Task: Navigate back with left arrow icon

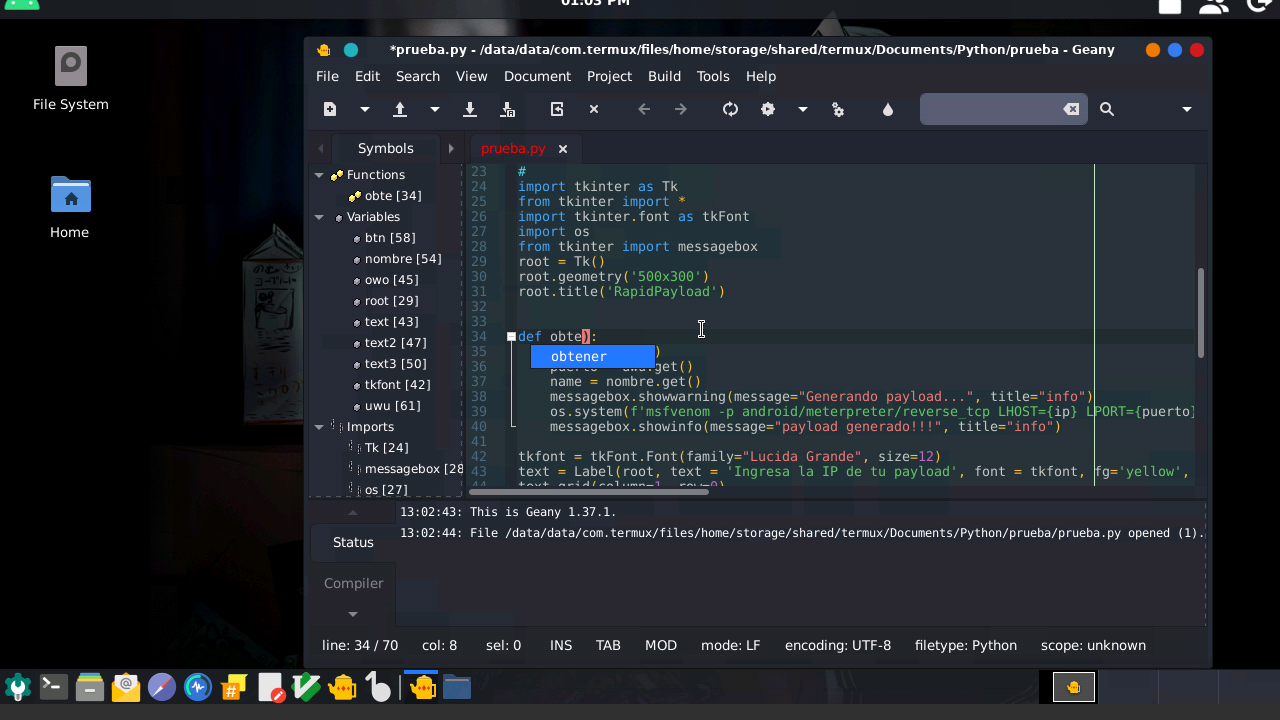Action: 644,109
